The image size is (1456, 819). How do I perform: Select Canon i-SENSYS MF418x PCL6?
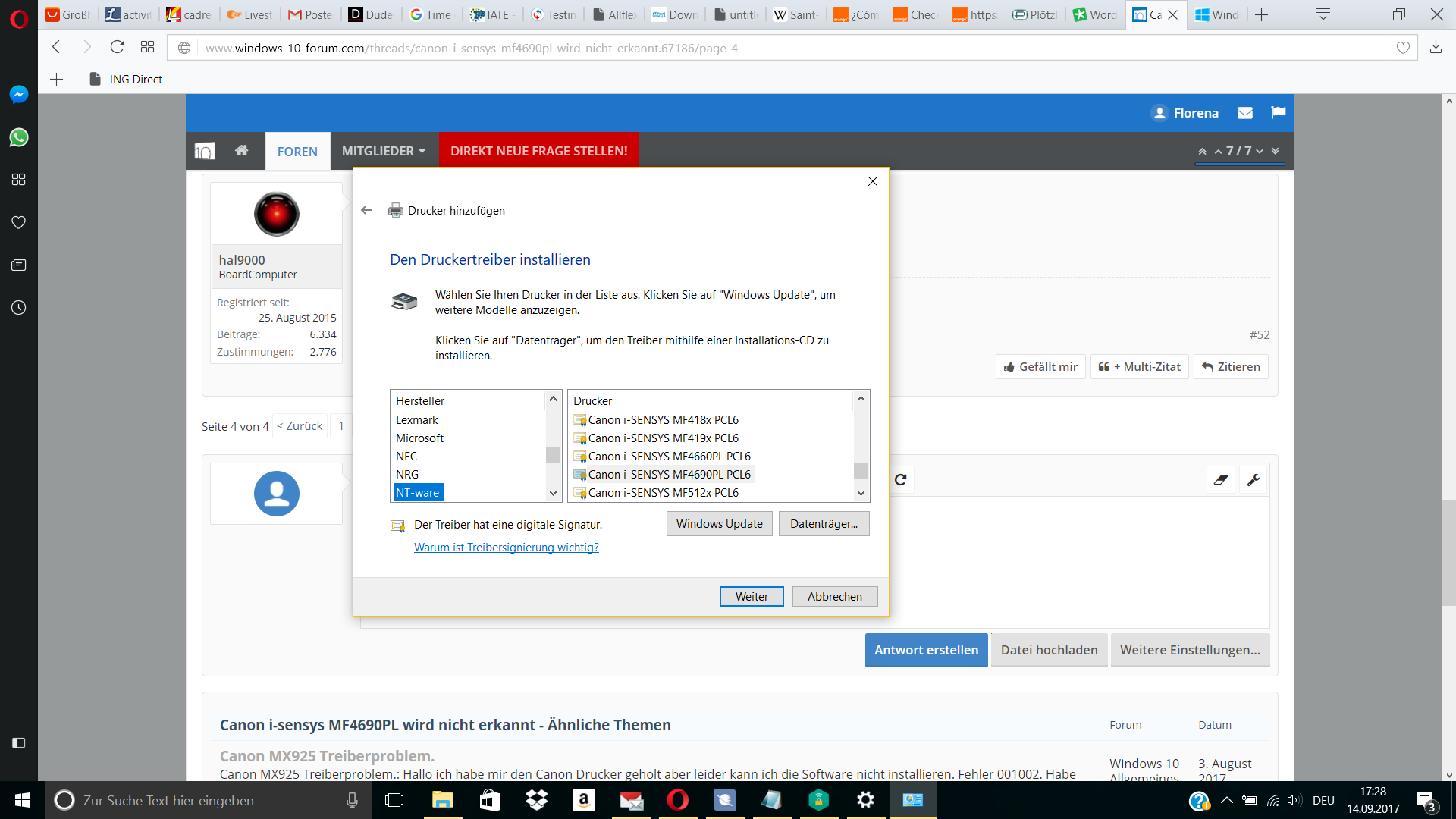click(x=656, y=420)
